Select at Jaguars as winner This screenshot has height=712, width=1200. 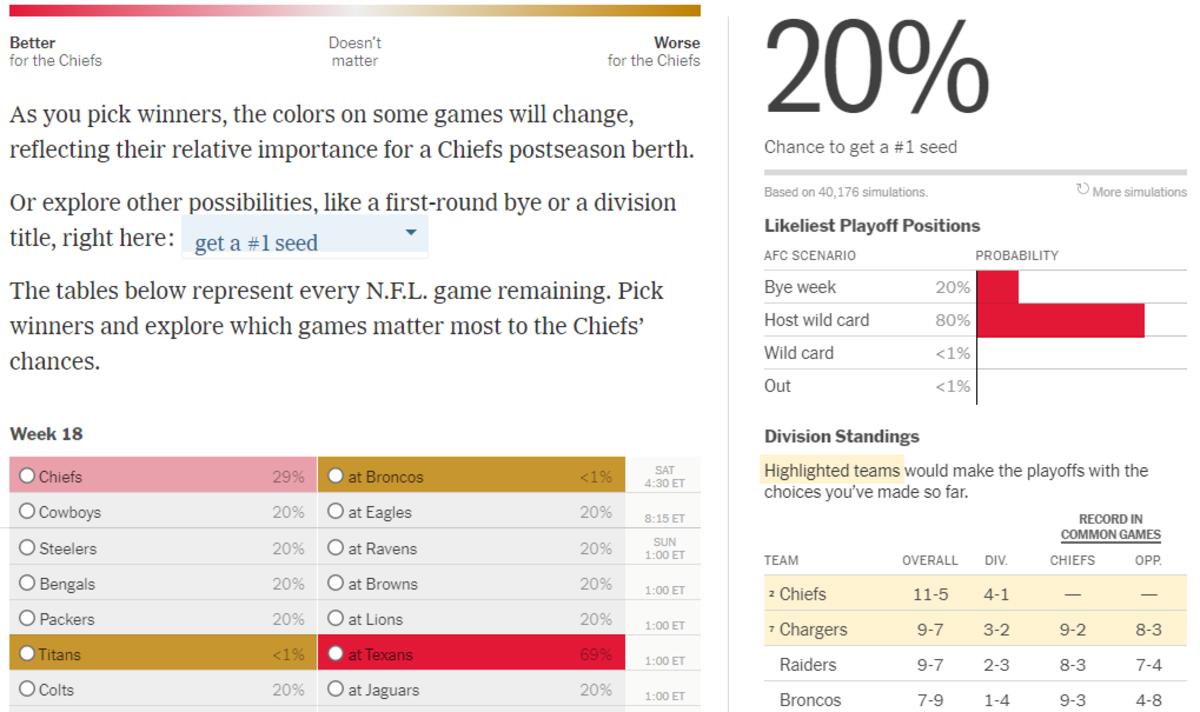(336, 689)
